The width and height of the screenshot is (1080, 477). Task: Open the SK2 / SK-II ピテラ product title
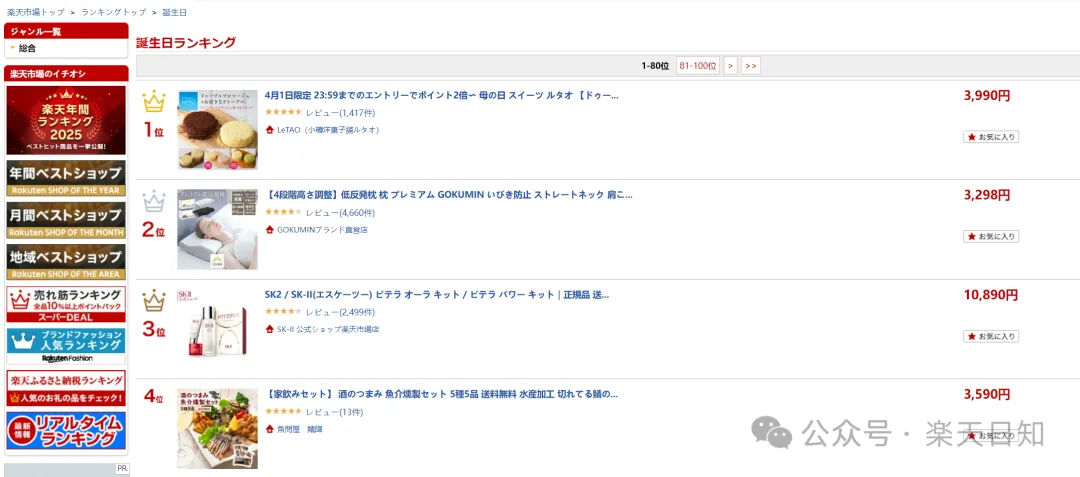pyautogui.click(x=437, y=295)
